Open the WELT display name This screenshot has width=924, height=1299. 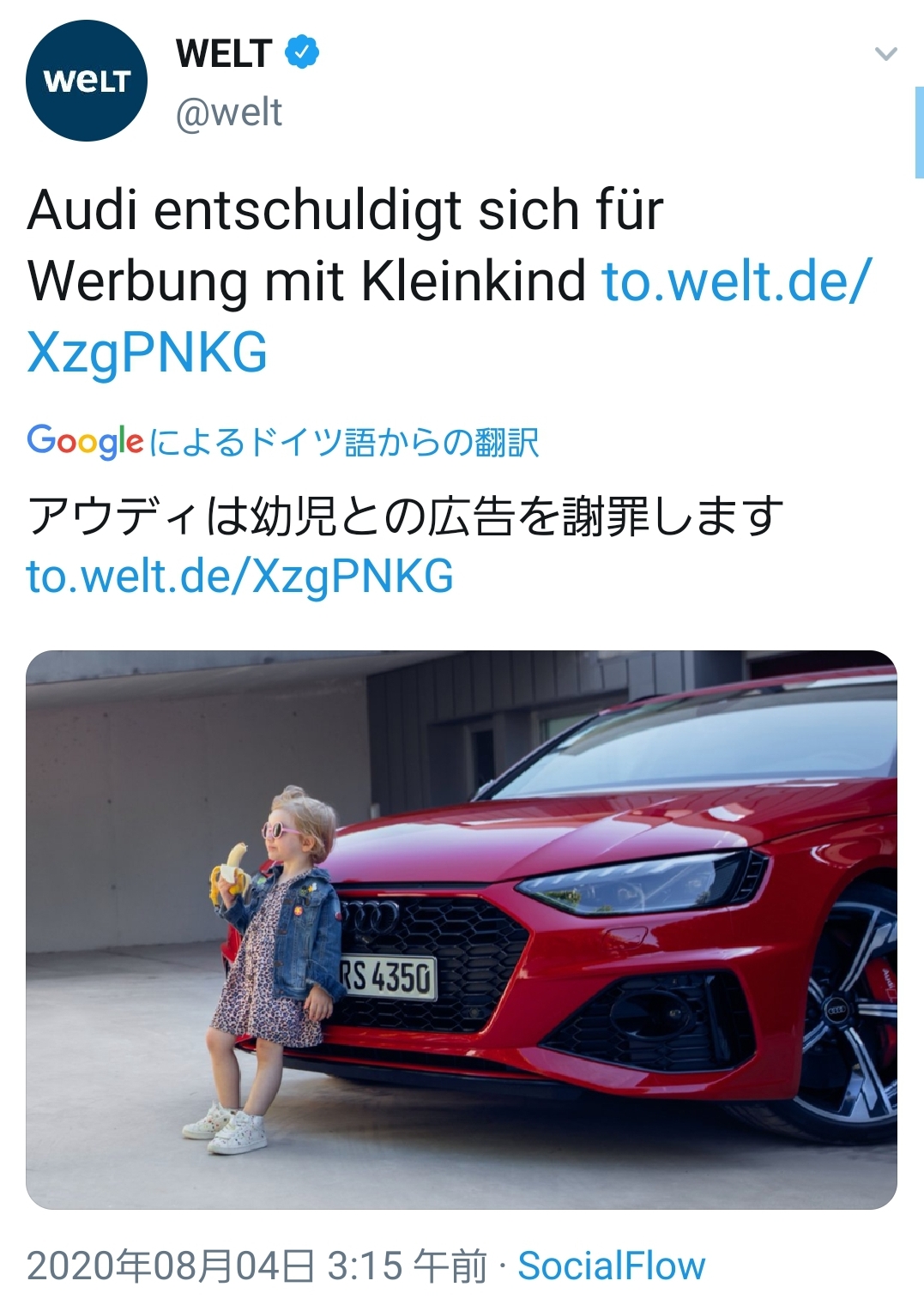[x=225, y=53]
